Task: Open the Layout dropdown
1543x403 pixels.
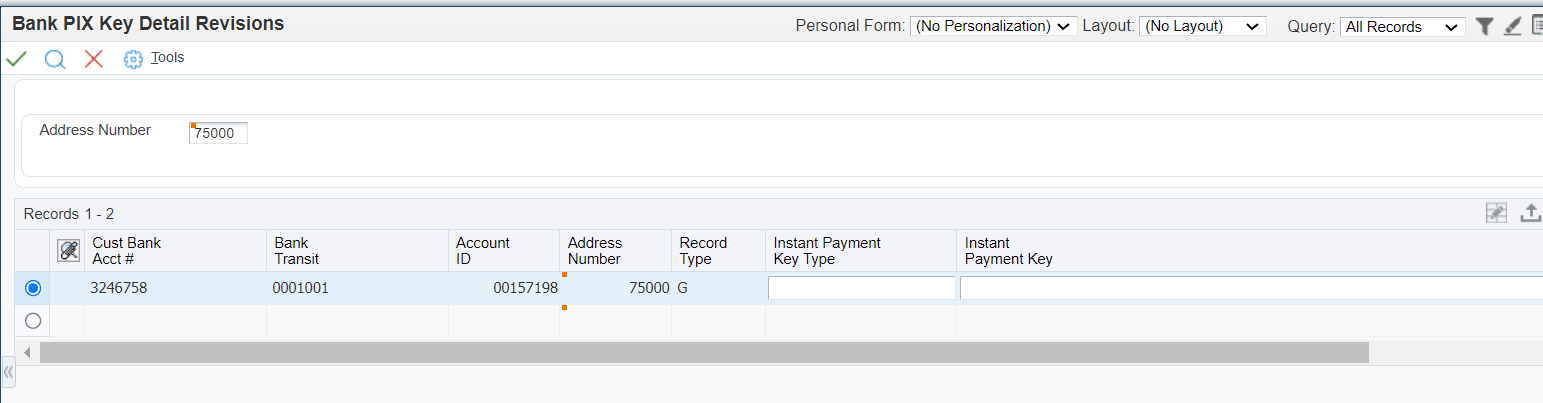Action: click(1203, 27)
